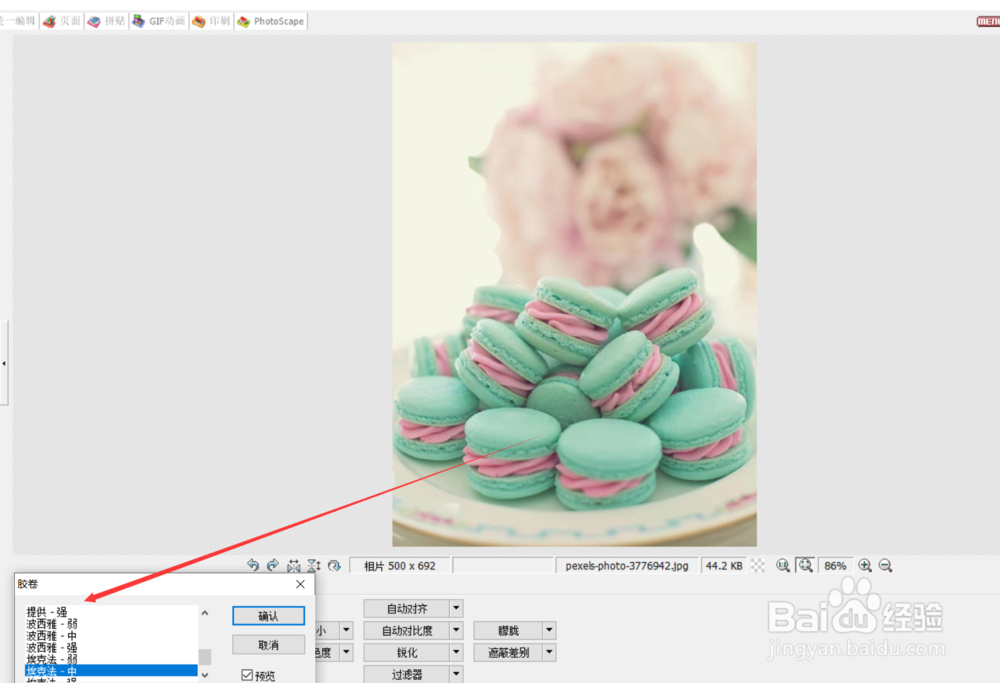Open the 遮蔽差别 dropdown arrow

click(x=549, y=652)
